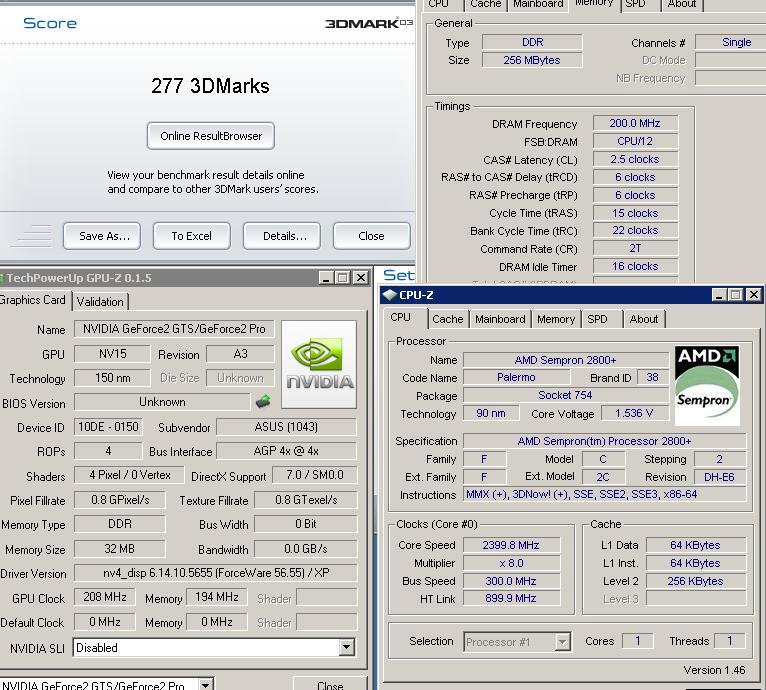Click the Revision value DH-E6

(719, 477)
